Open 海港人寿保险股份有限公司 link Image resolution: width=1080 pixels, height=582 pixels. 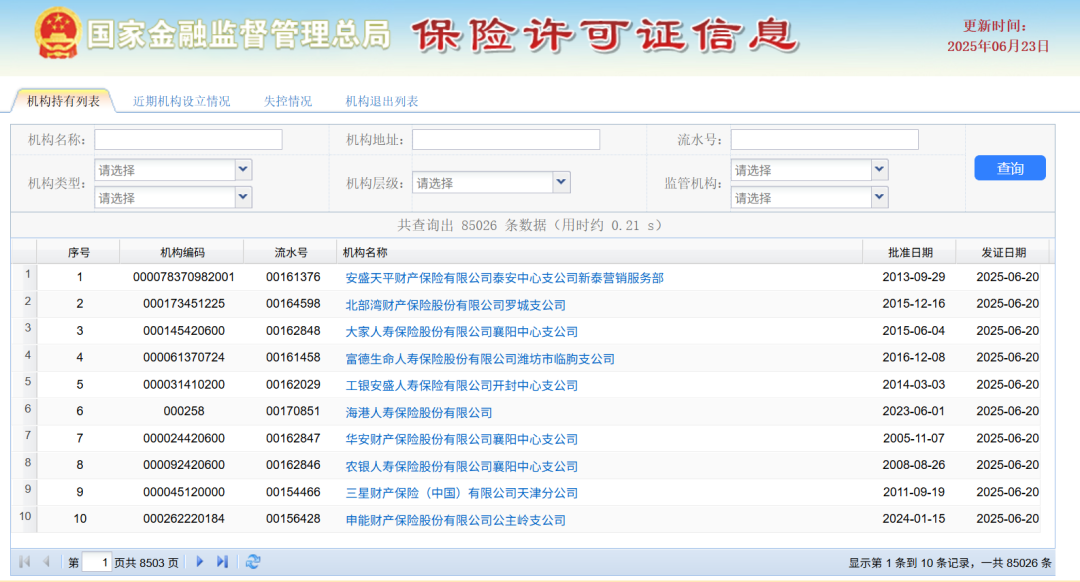click(x=419, y=412)
